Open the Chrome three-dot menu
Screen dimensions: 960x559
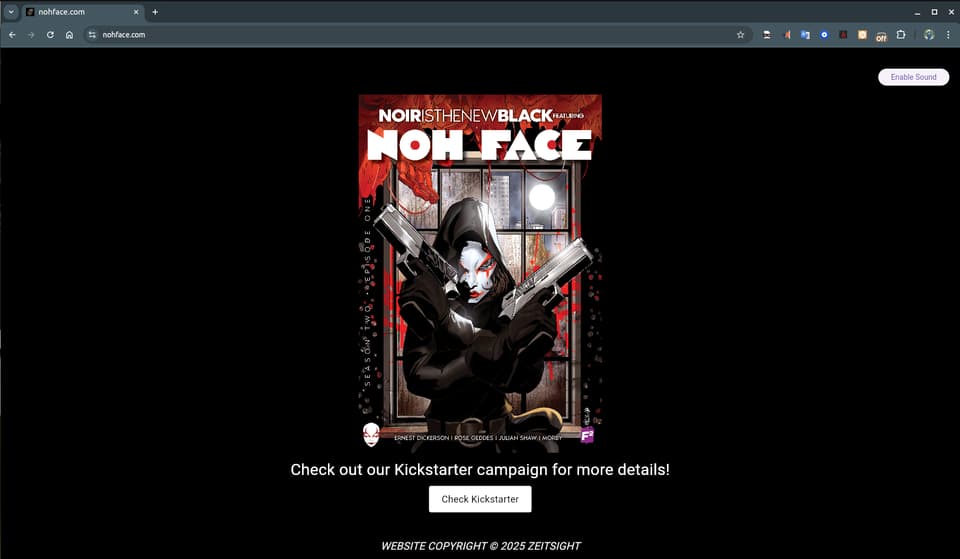(x=948, y=35)
